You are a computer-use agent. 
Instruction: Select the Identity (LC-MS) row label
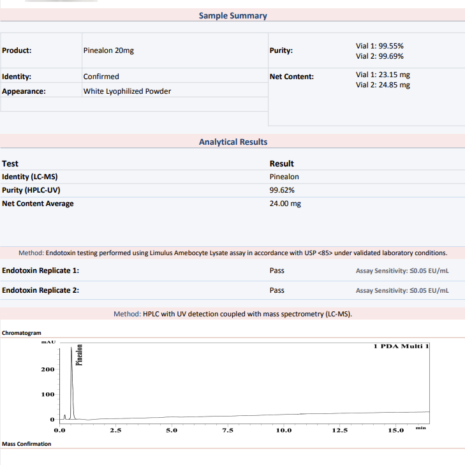pos(30,177)
